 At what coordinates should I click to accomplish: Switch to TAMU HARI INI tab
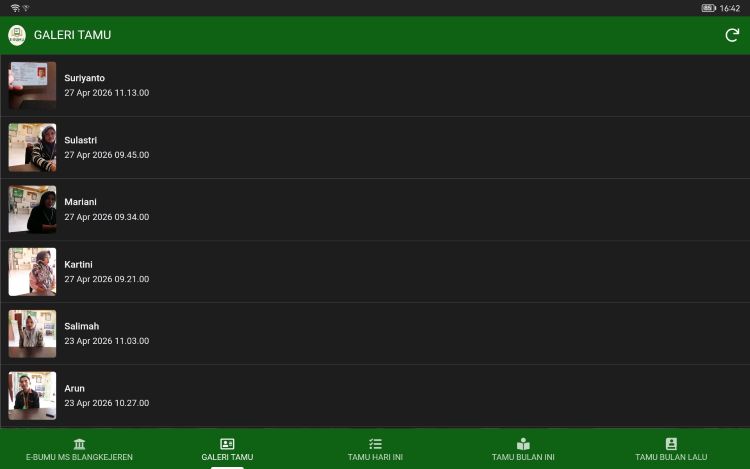point(375,449)
